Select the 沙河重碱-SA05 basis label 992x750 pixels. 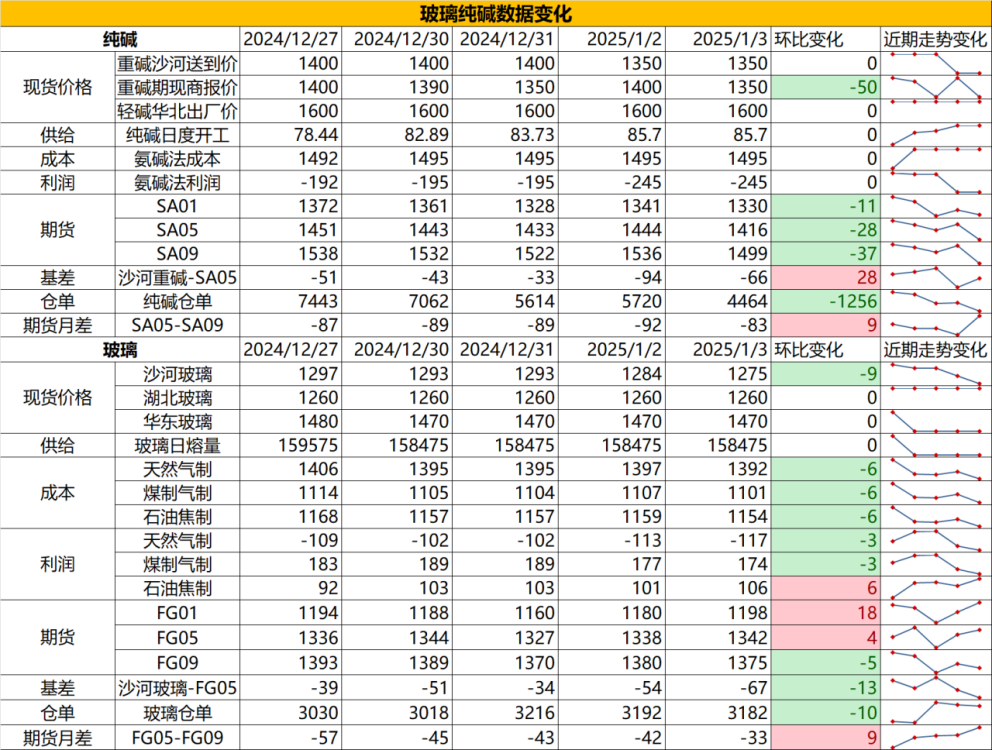(177, 278)
